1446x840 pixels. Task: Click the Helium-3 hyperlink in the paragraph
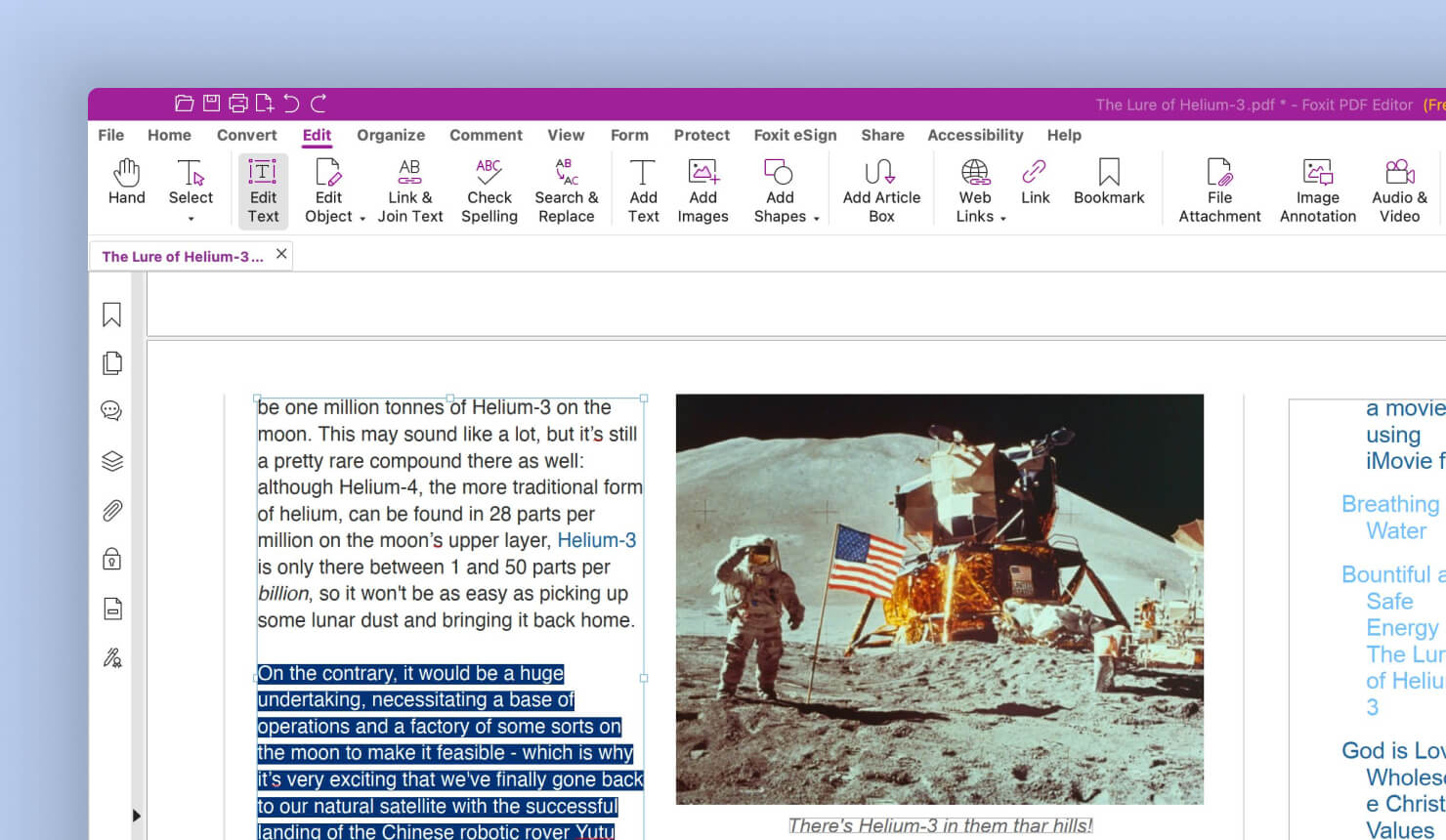point(596,540)
